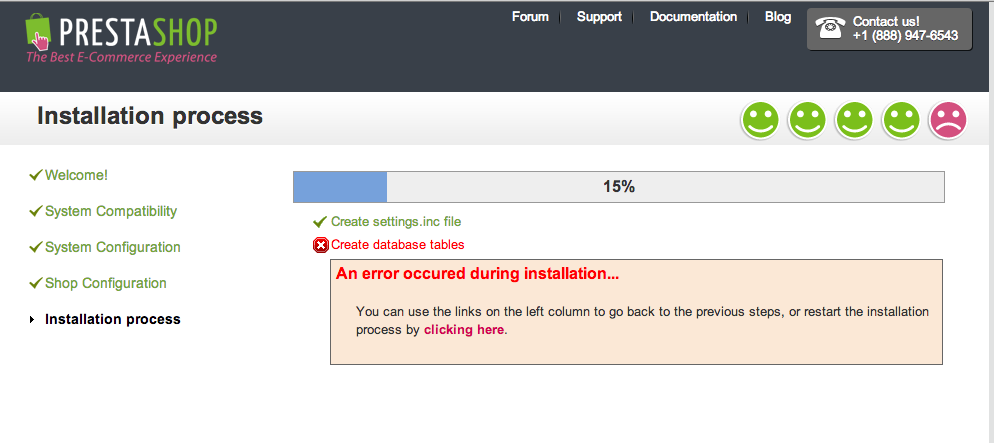The image size is (994, 443).
Task: Click the phone number +1 (888) 947-6543
Action: [905, 36]
